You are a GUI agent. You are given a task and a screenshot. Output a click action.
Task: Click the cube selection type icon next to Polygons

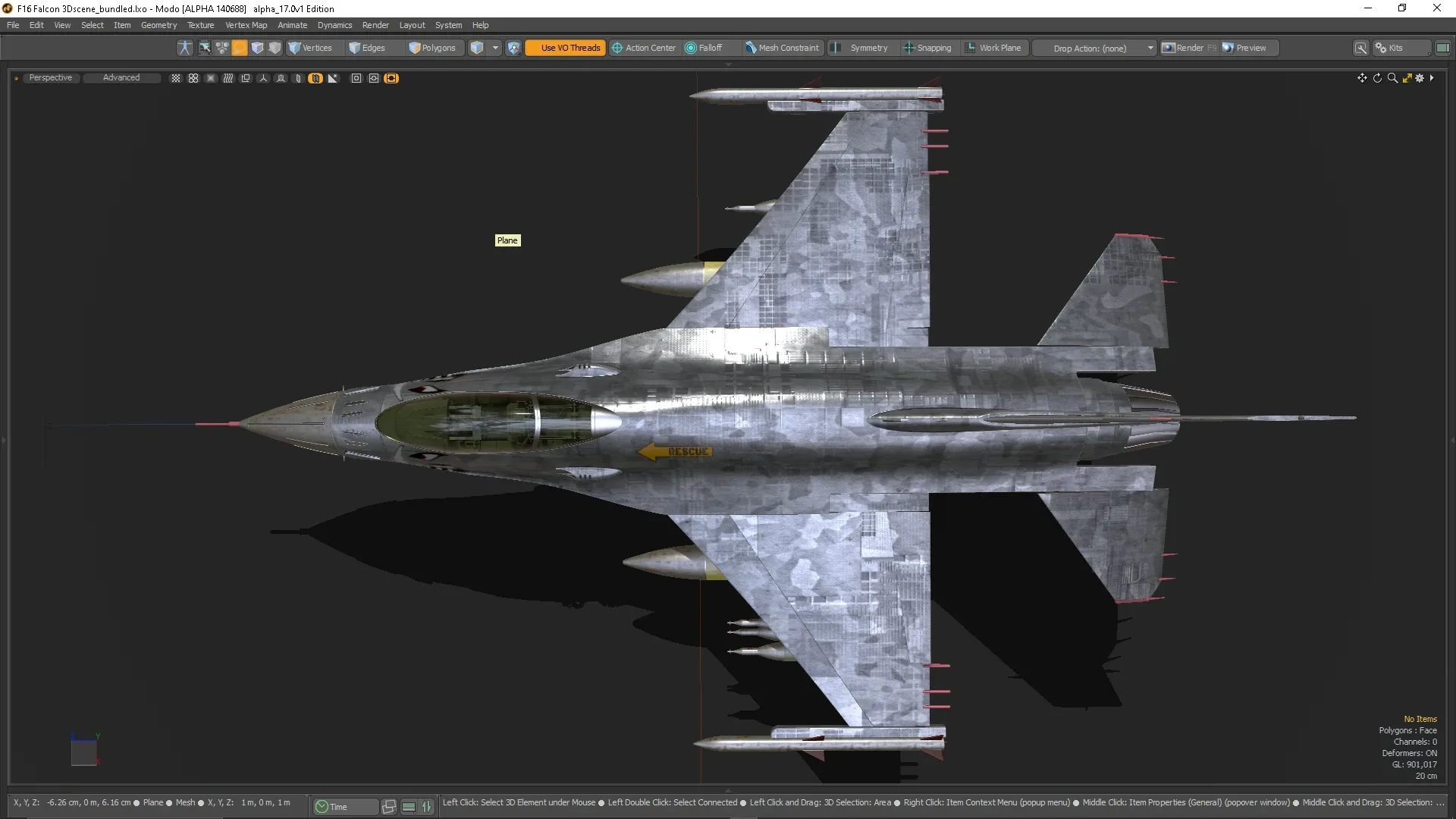coord(477,48)
